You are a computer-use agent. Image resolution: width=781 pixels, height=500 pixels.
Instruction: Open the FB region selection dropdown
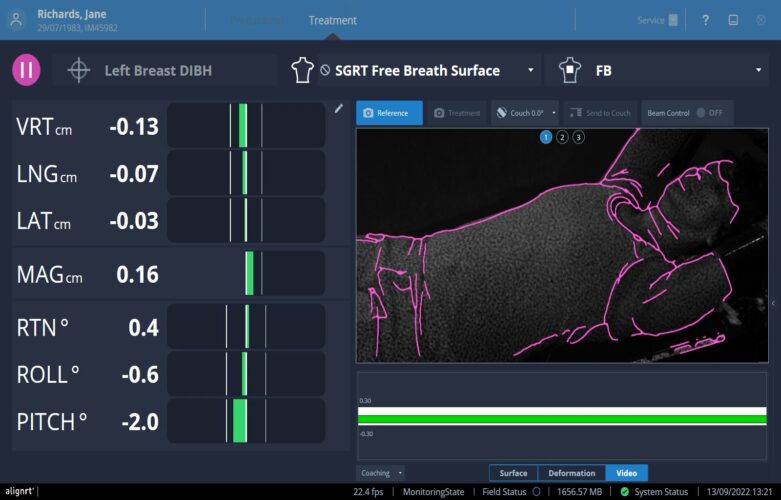pos(758,71)
